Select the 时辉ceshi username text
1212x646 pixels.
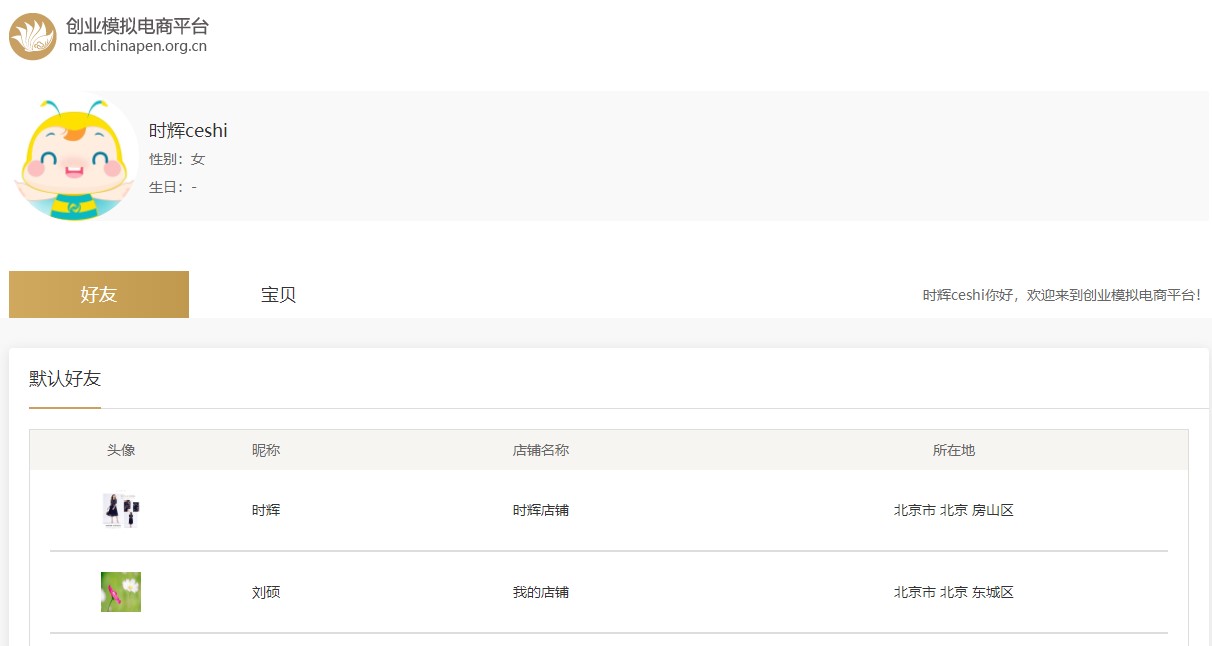pyautogui.click(x=188, y=131)
